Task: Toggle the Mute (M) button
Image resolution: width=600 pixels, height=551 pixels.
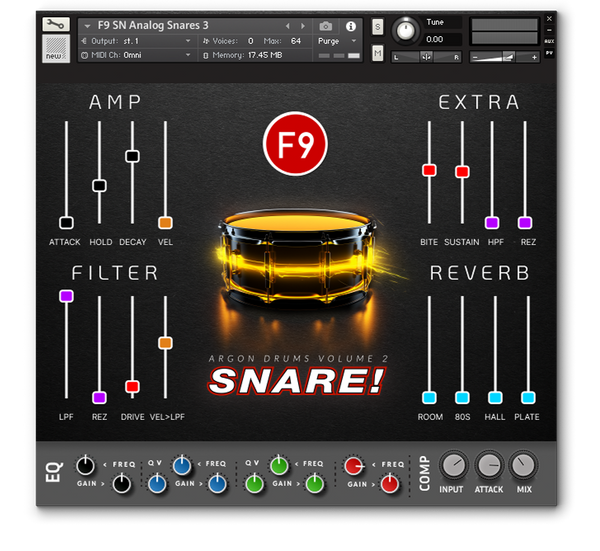Action: pos(378,53)
